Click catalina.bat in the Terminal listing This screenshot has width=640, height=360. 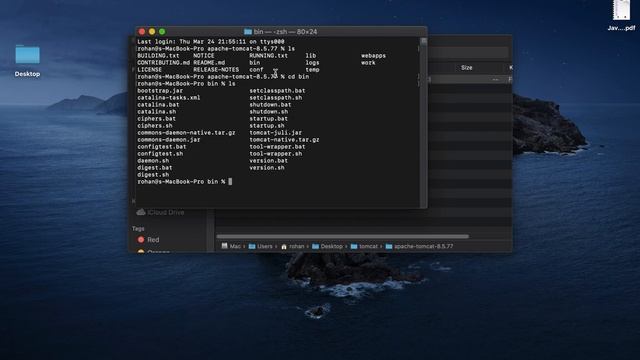(x=158, y=105)
